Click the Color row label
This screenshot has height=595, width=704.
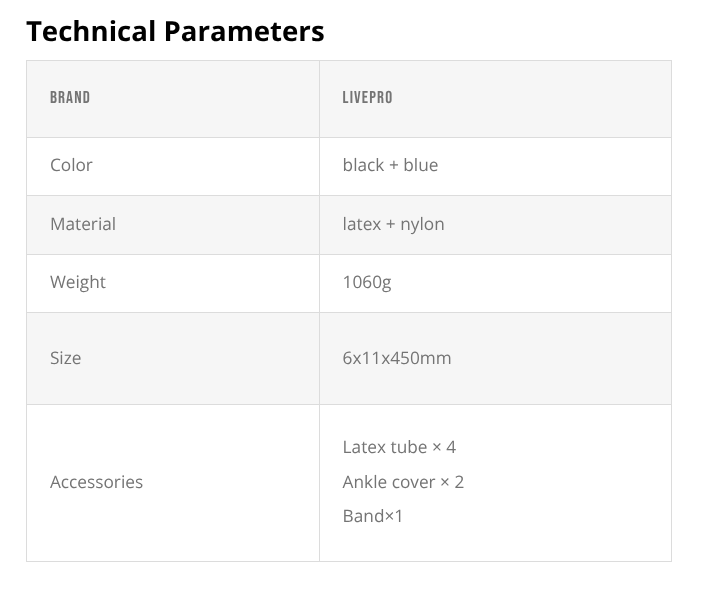coord(71,165)
